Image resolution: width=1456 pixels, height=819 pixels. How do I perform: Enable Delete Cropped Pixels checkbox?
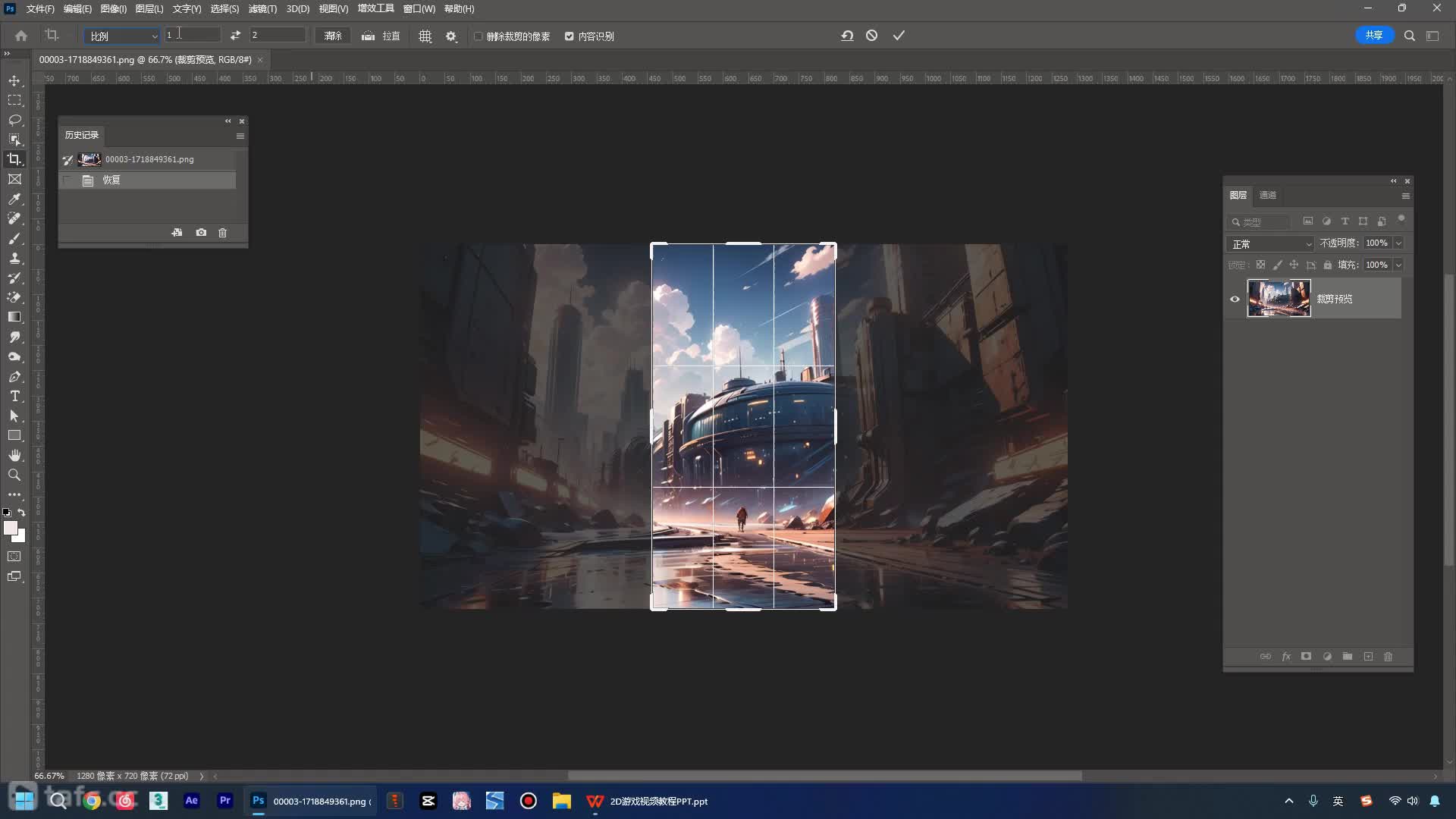tap(479, 36)
